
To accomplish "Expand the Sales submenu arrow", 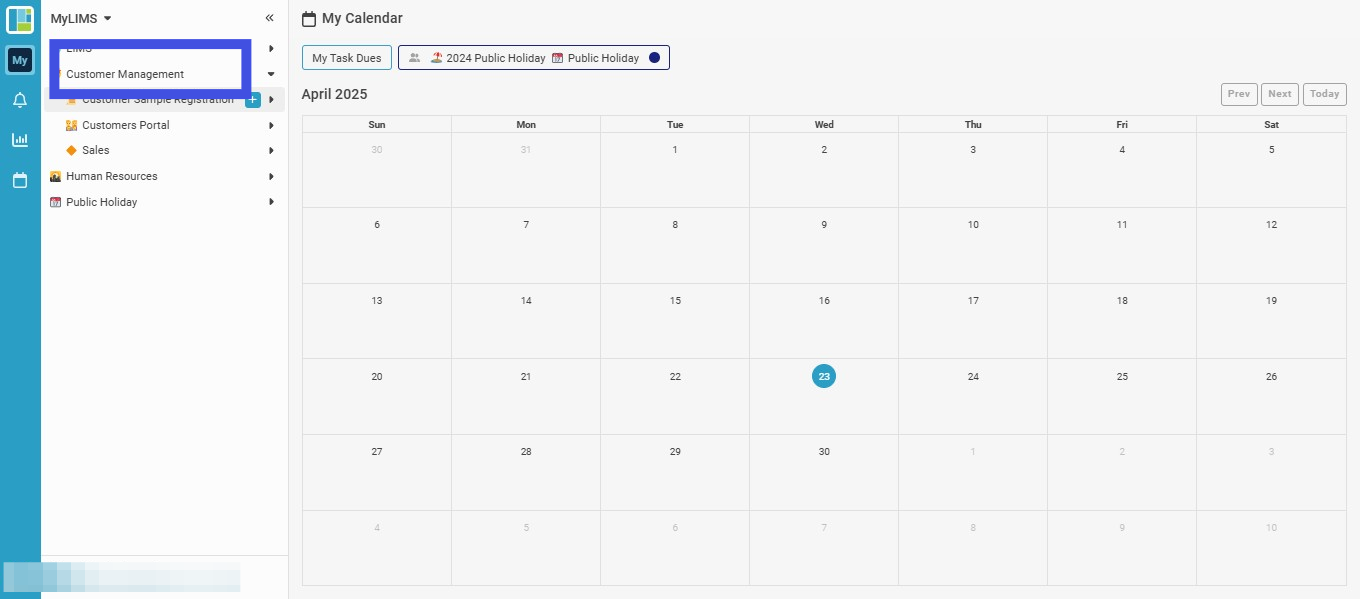I will [x=271, y=150].
